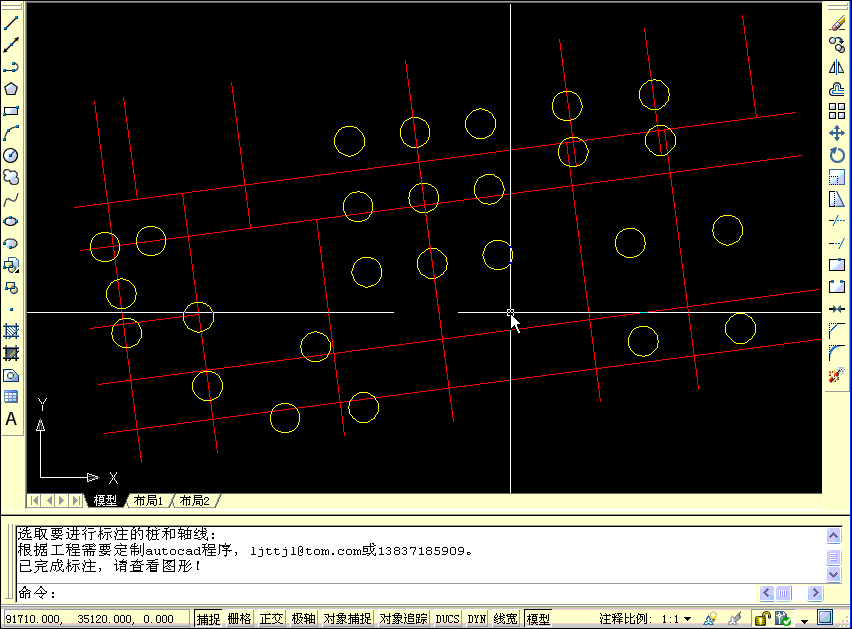
Task: Select the Region tool
Action: point(11,375)
